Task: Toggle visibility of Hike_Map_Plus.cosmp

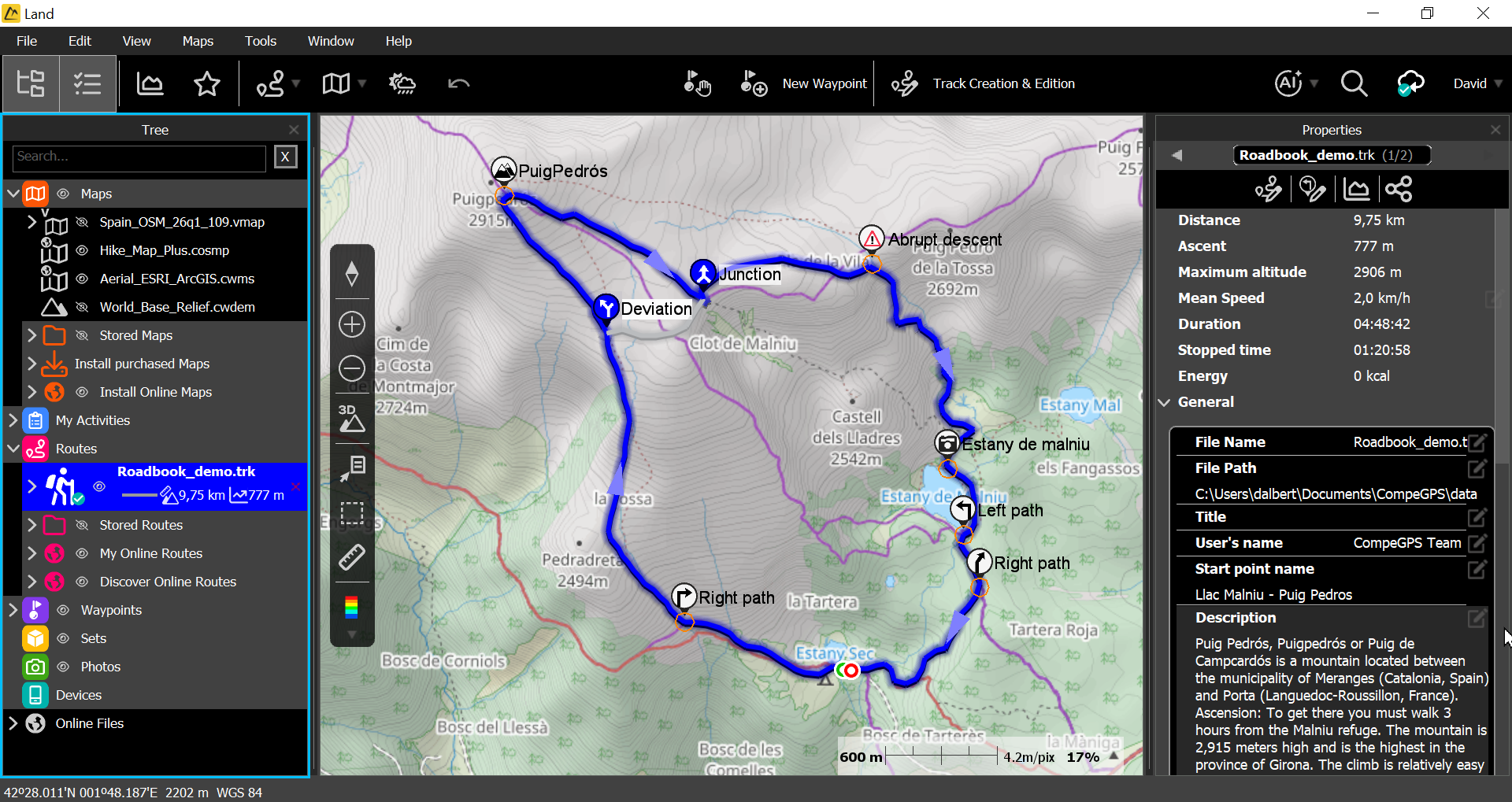Action: pos(82,250)
